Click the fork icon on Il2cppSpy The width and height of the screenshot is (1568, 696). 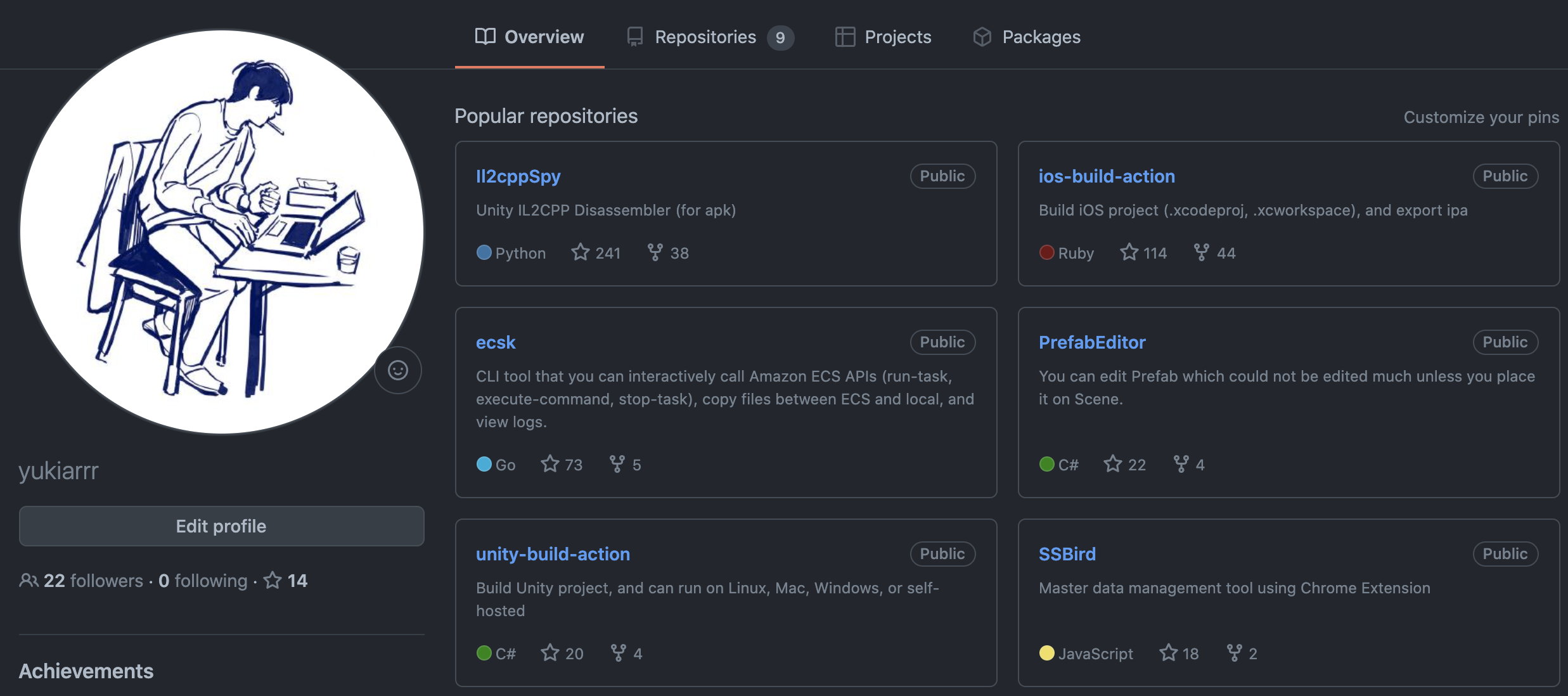(655, 252)
